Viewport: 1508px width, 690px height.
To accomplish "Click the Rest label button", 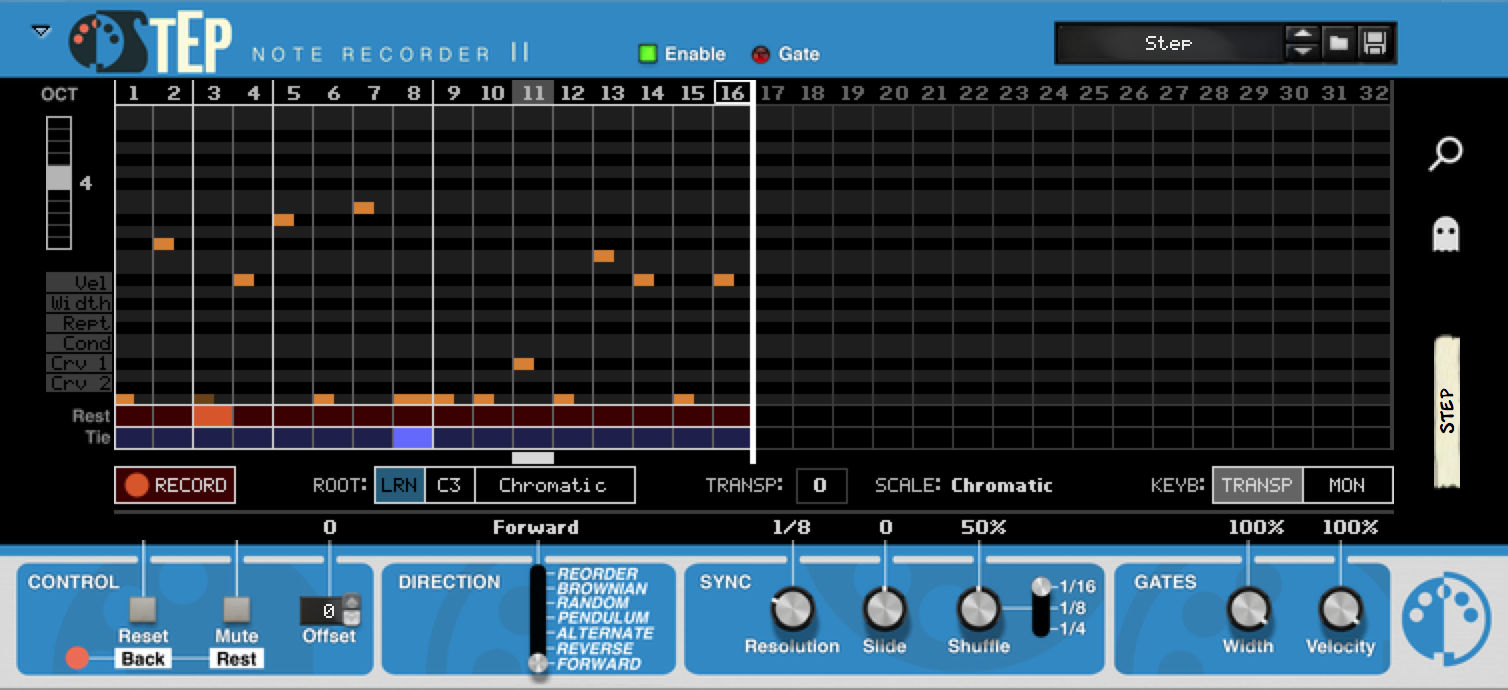I will tap(236, 659).
